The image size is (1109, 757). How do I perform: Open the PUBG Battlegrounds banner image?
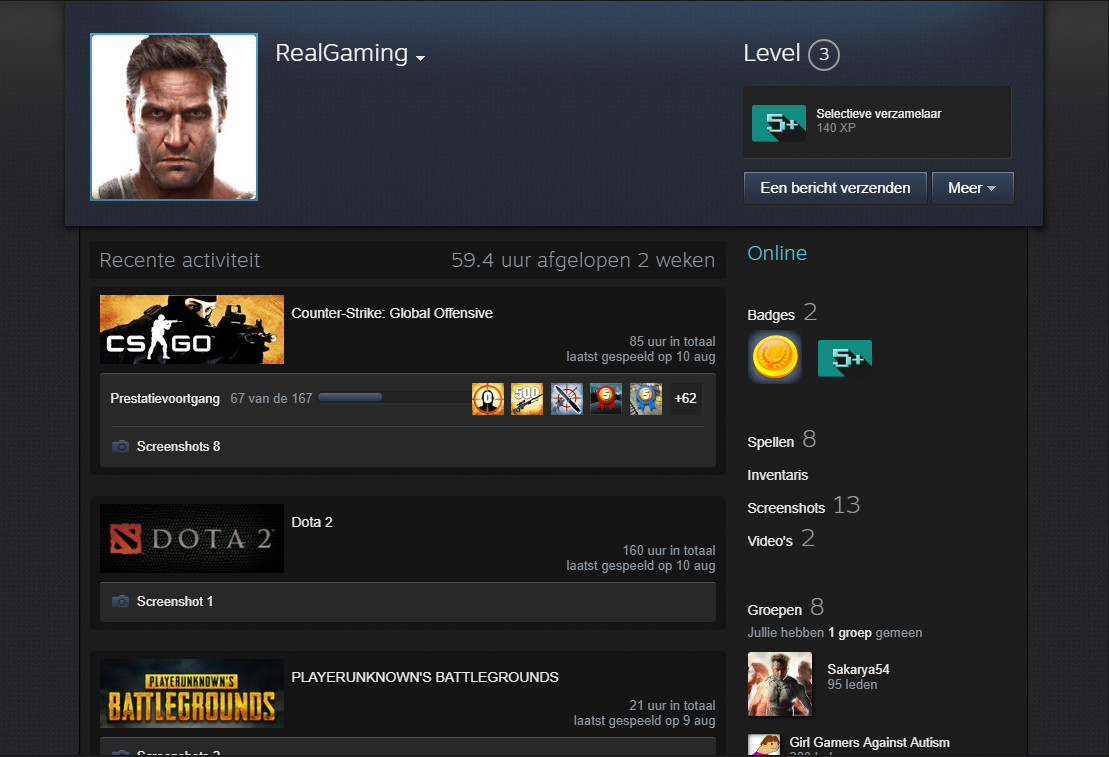[192, 693]
